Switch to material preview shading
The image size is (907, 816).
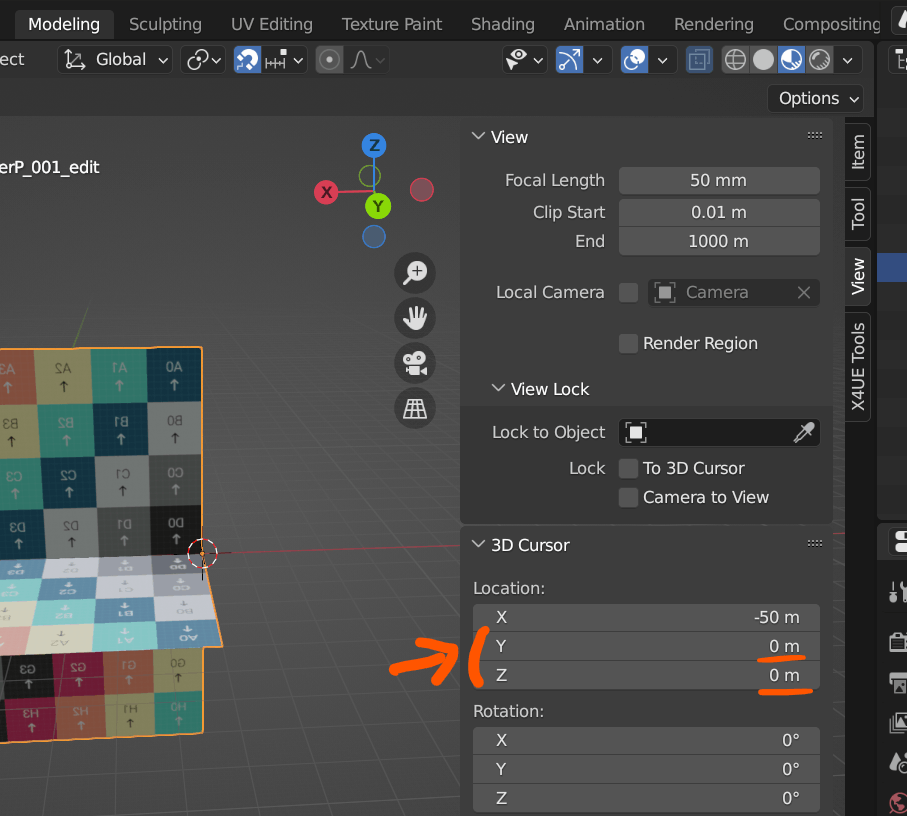click(791, 60)
